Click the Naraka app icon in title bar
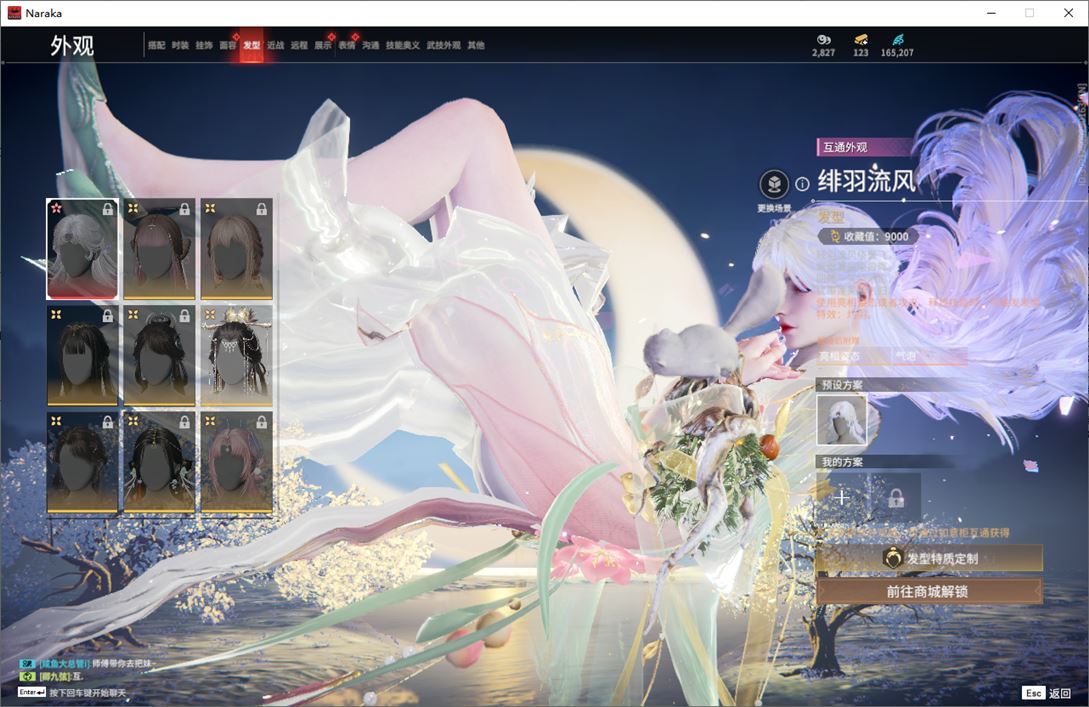Screen dimensions: 1089x707 14,13
